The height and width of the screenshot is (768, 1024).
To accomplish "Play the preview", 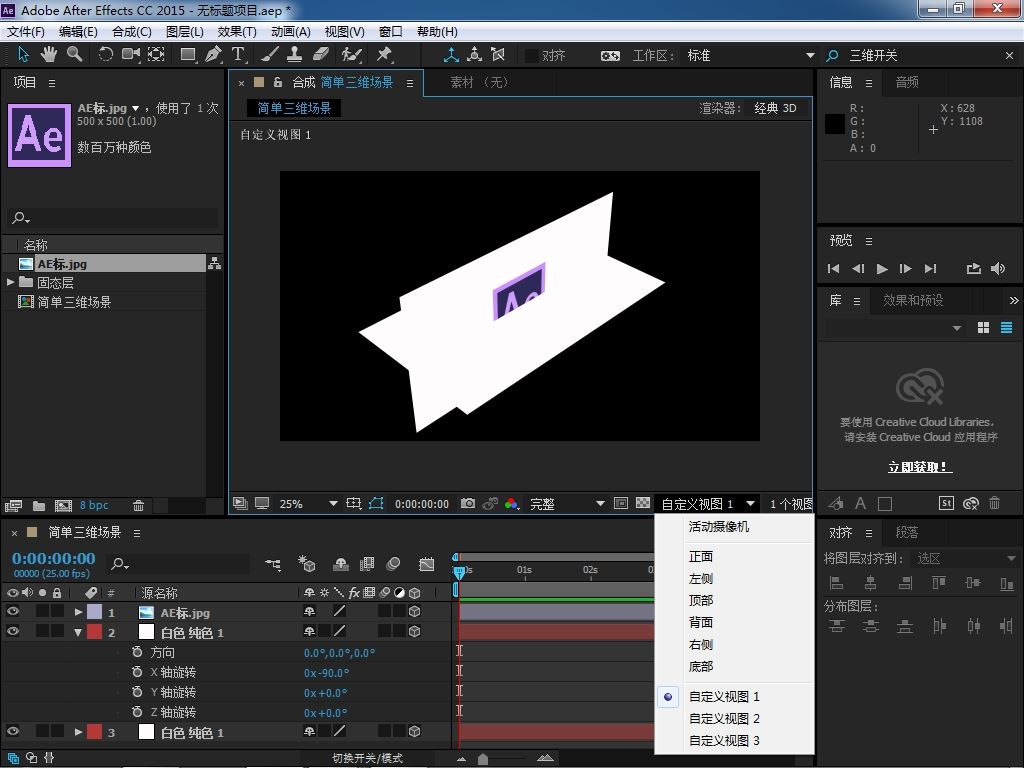I will (x=882, y=268).
